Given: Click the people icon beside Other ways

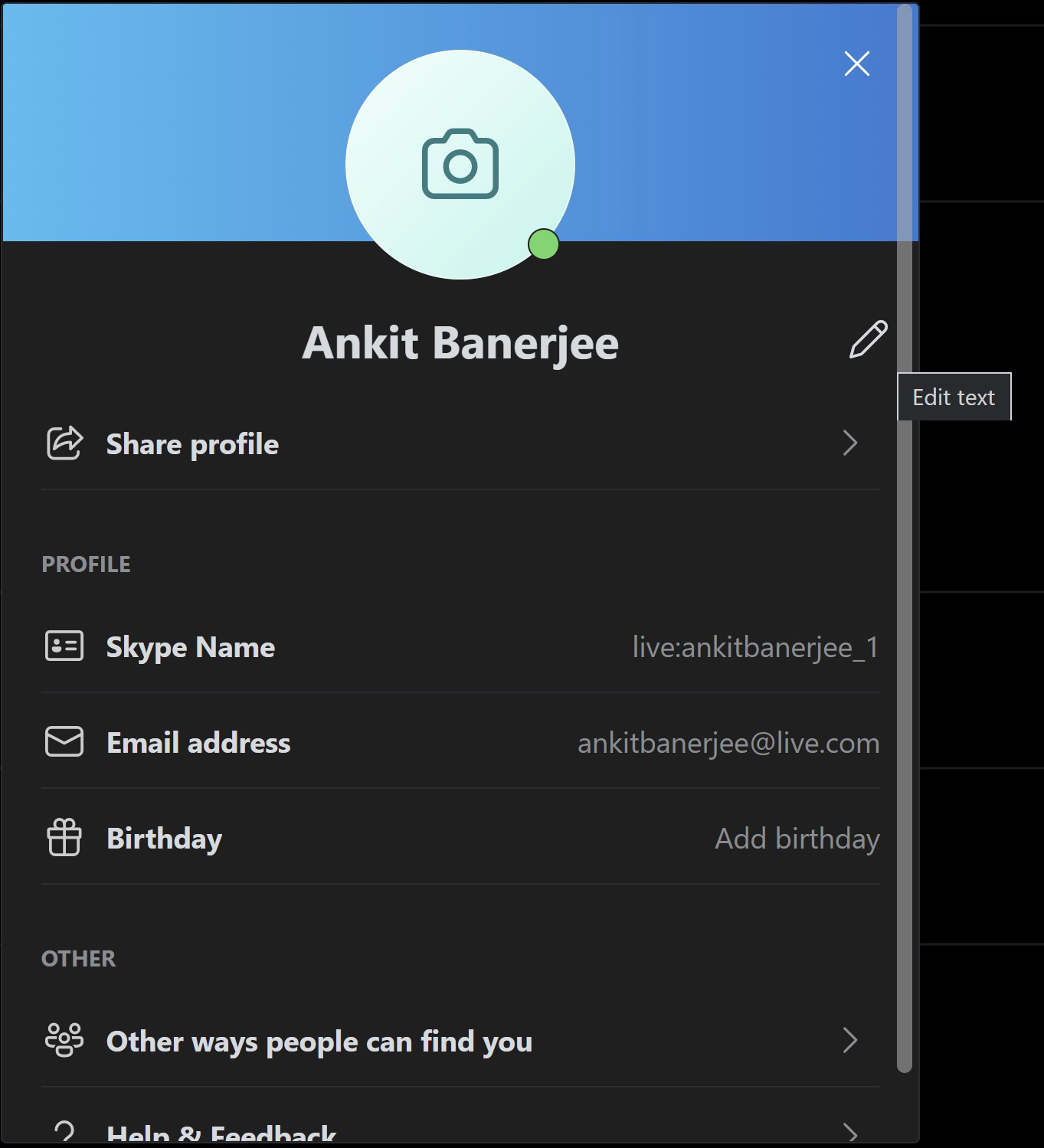Looking at the screenshot, I should (64, 1041).
